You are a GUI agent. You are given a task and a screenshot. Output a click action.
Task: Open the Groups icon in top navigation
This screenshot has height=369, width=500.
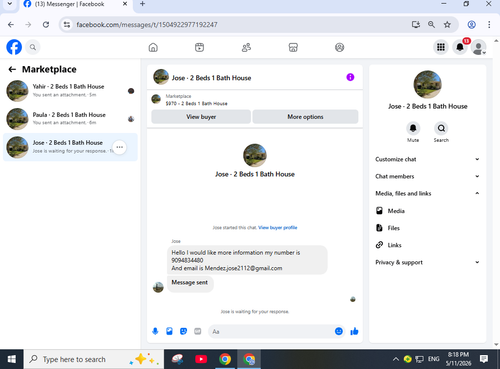[x=339, y=47]
